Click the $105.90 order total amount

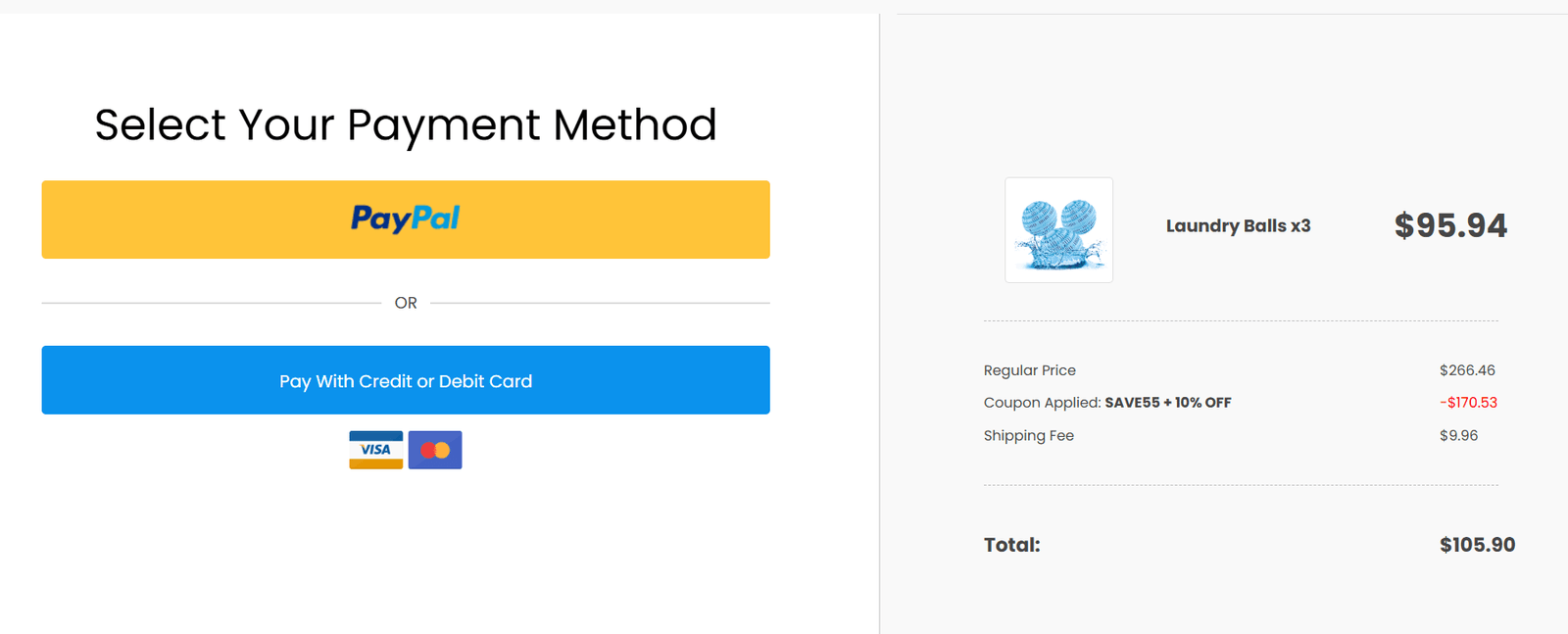tap(1477, 545)
